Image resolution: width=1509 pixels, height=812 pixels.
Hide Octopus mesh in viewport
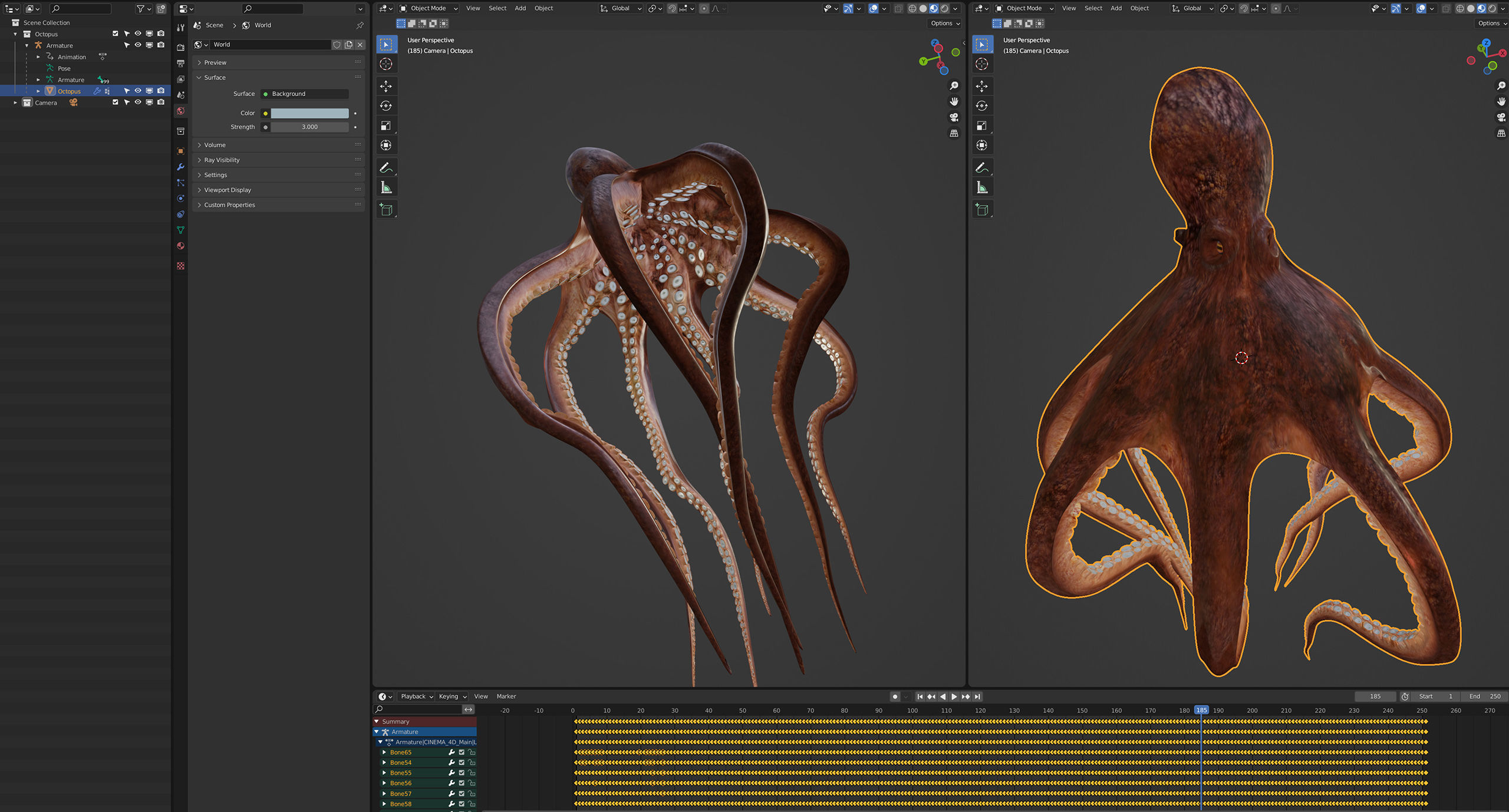138,91
